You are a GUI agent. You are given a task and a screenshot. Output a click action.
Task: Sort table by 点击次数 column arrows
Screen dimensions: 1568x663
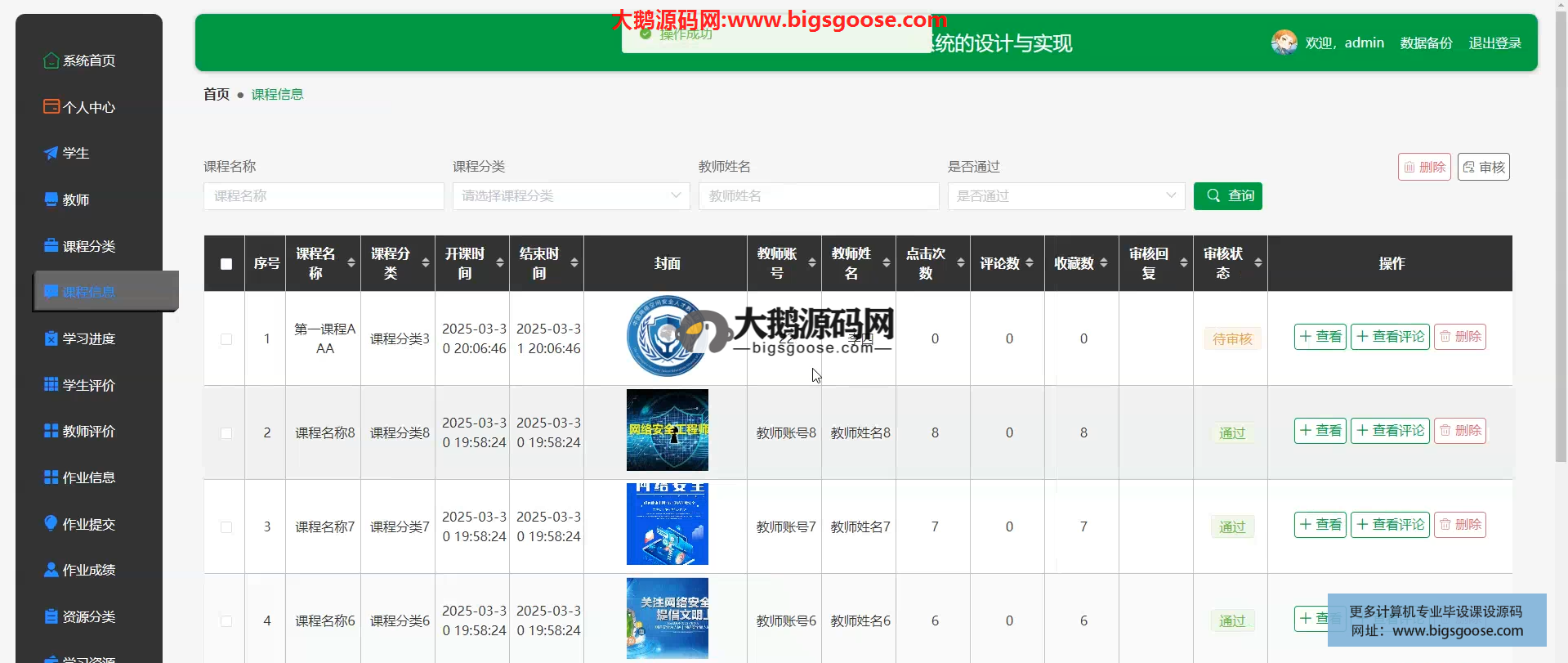point(961,263)
